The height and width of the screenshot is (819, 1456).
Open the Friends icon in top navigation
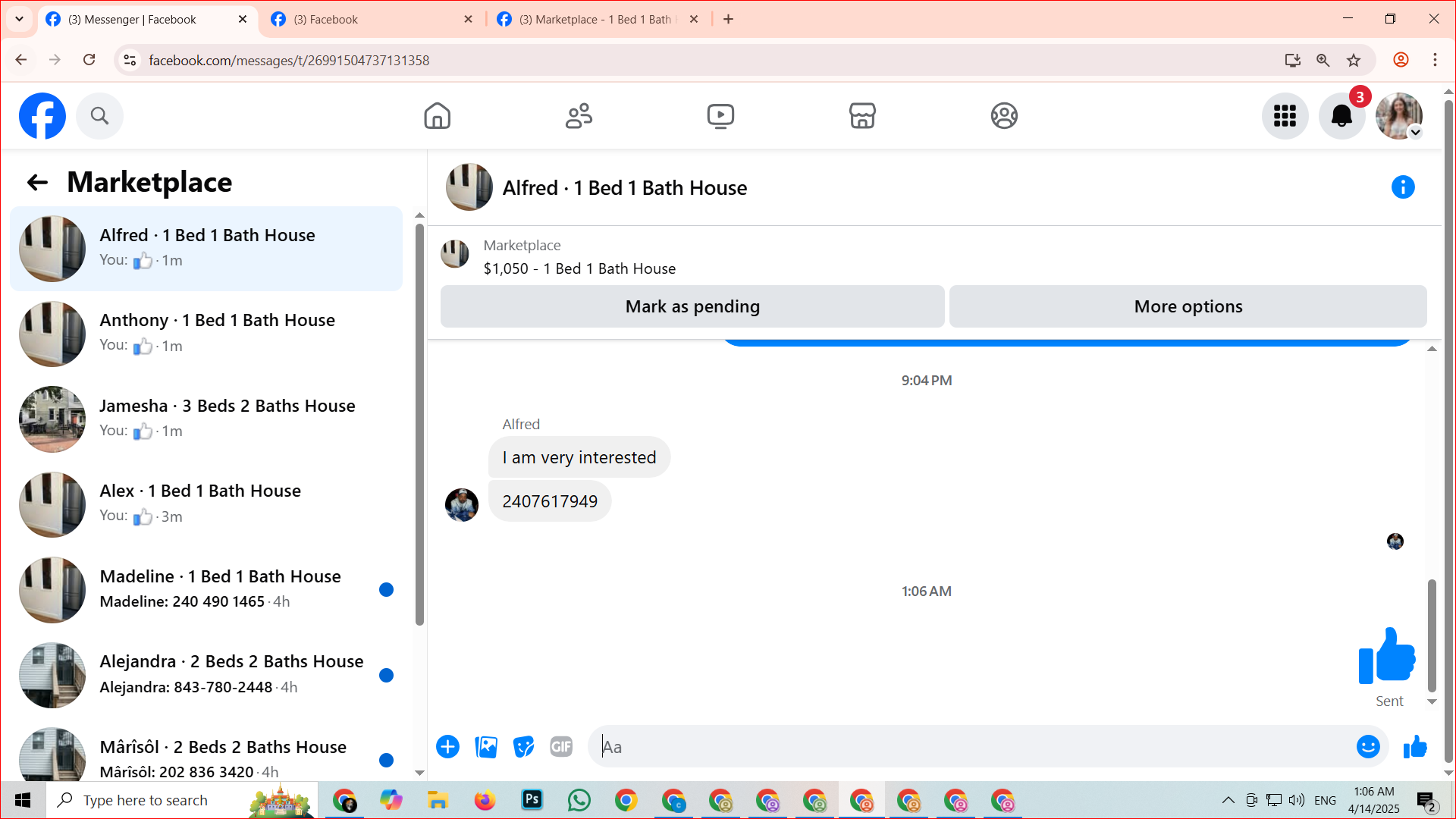579,116
